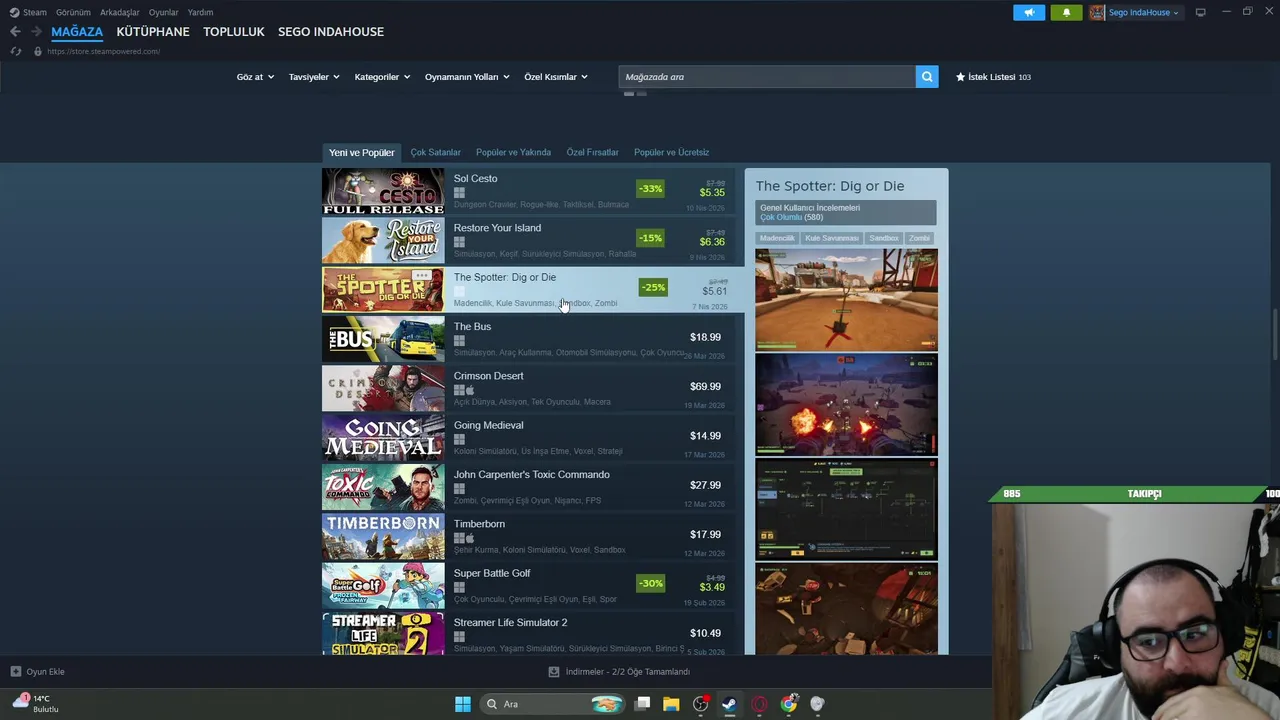This screenshot has height=720, width=1280.
Task: Open the Going Medieval game listing
Action: [528, 438]
